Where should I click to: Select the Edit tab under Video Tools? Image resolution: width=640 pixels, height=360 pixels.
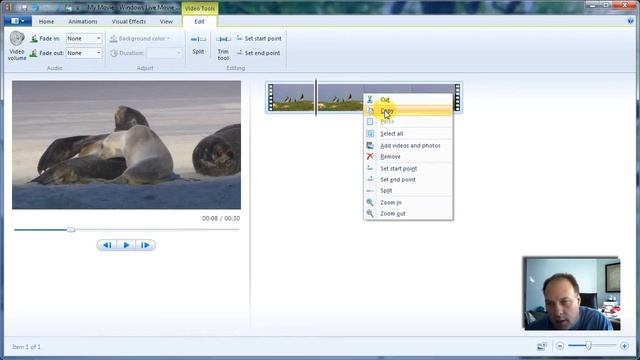click(x=200, y=21)
